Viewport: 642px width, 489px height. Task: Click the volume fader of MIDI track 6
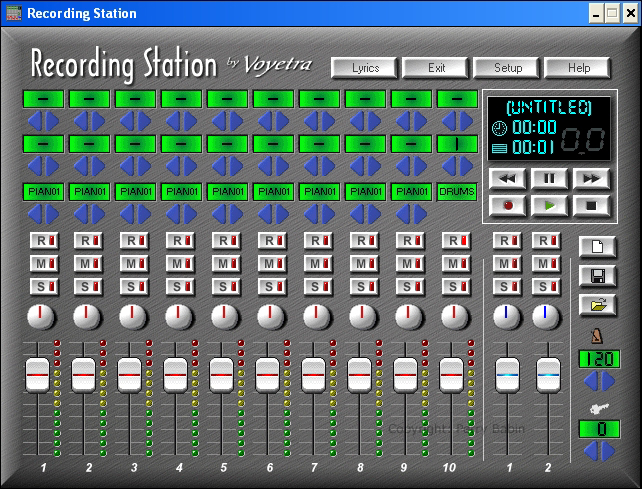pos(268,375)
